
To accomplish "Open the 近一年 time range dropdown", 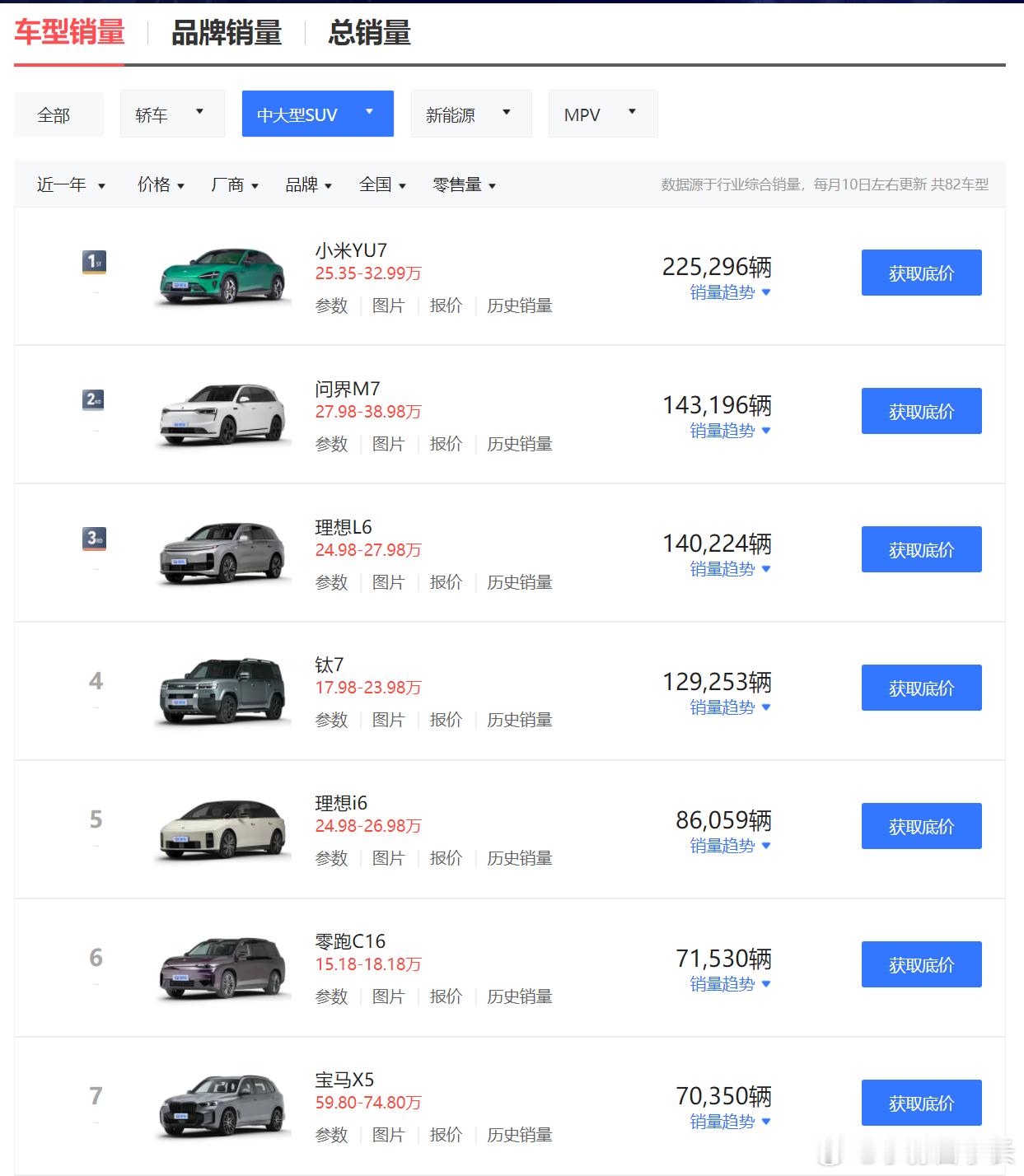I will 71,184.
